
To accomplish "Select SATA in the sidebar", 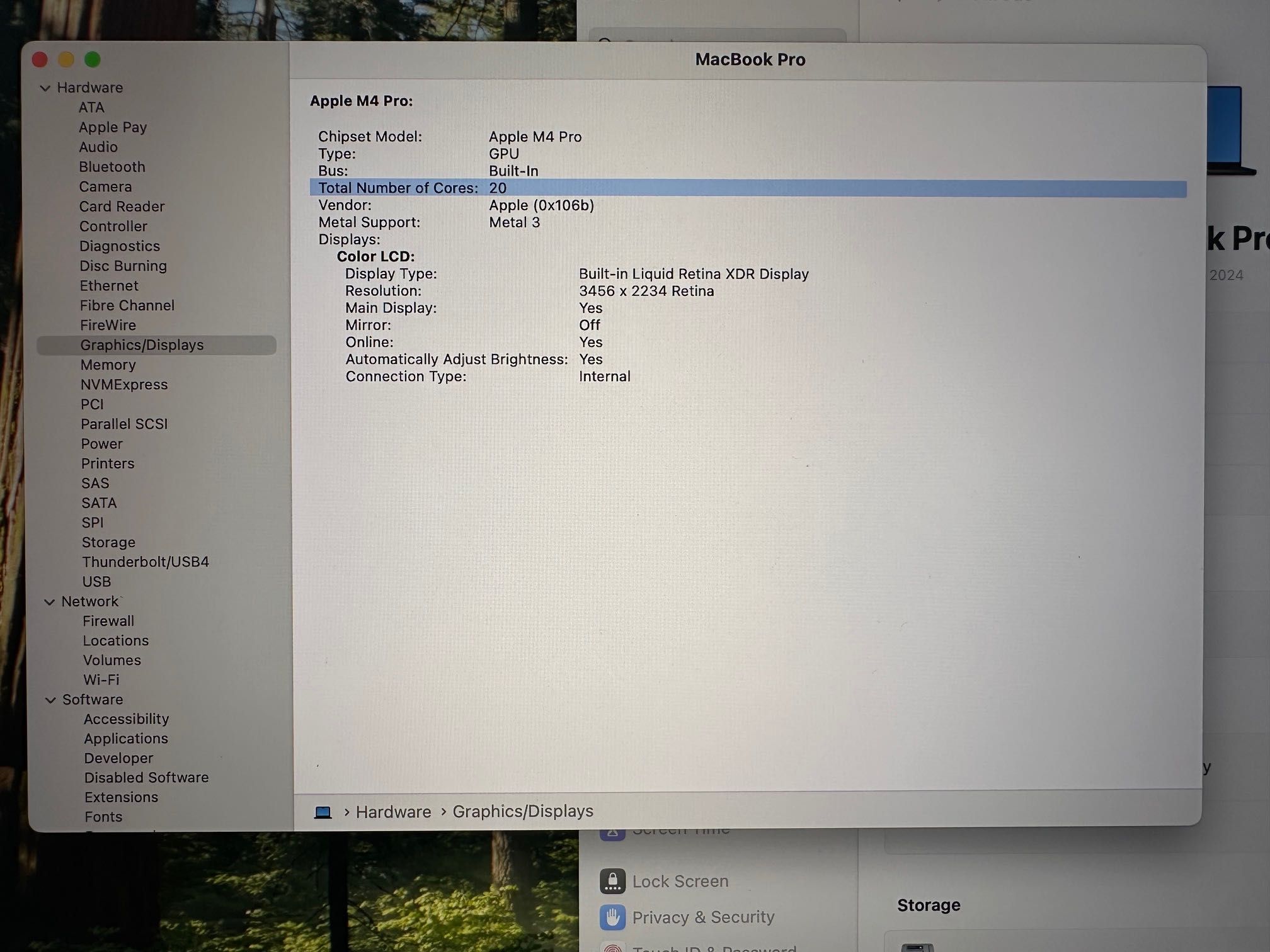I will tap(99, 503).
